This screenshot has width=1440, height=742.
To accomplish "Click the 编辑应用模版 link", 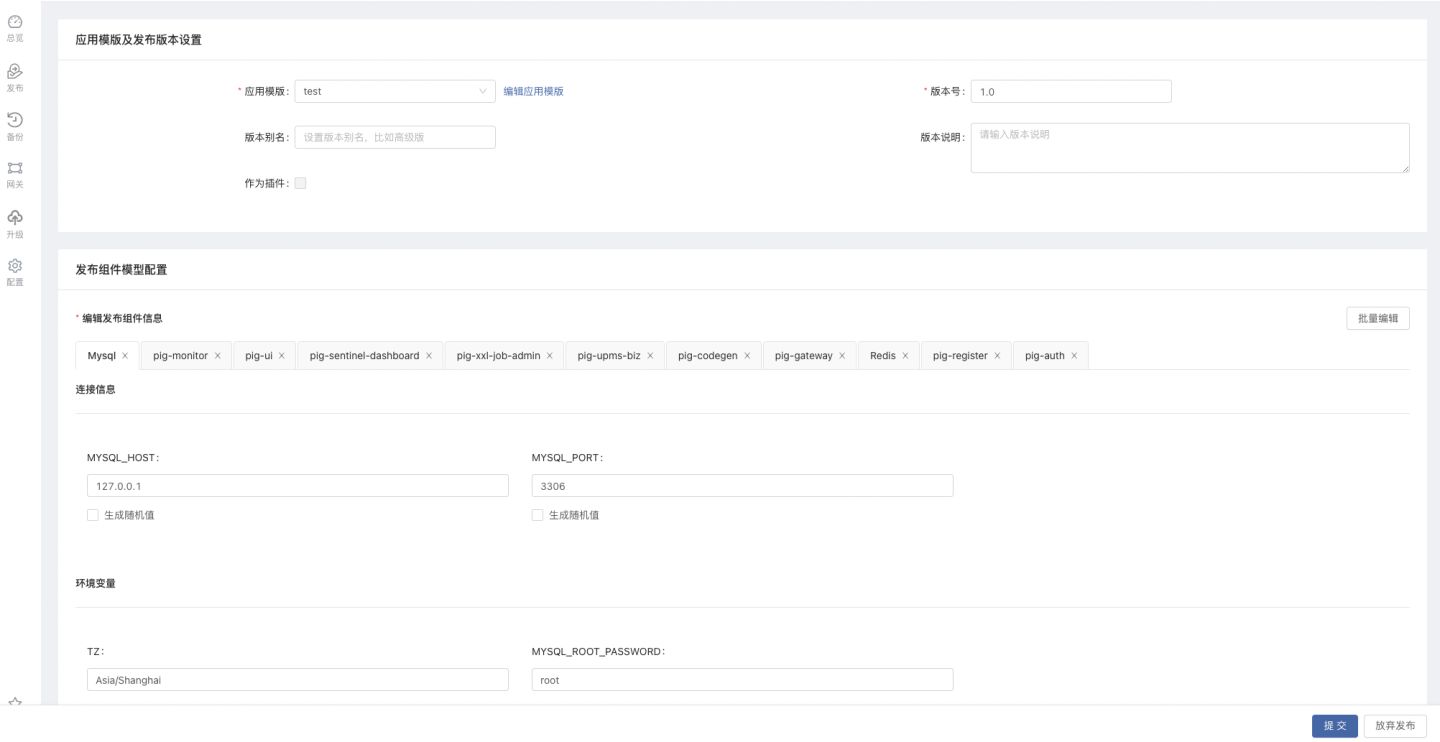I will tap(533, 91).
